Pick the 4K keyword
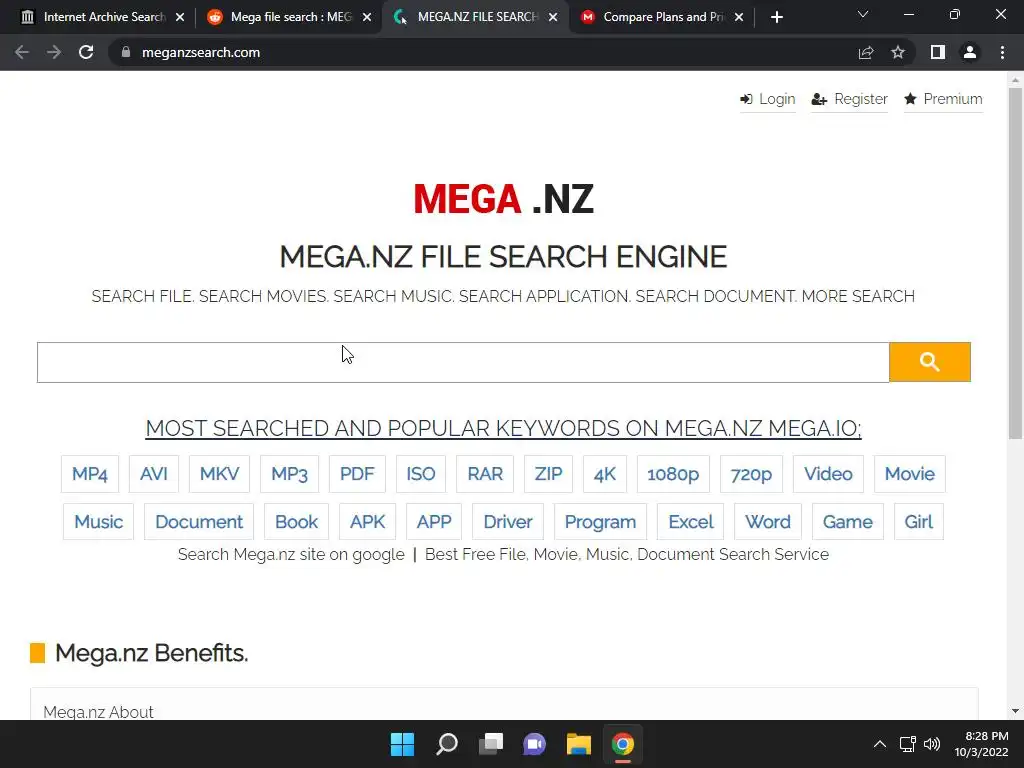Viewport: 1024px width, 768px height. 605,474
